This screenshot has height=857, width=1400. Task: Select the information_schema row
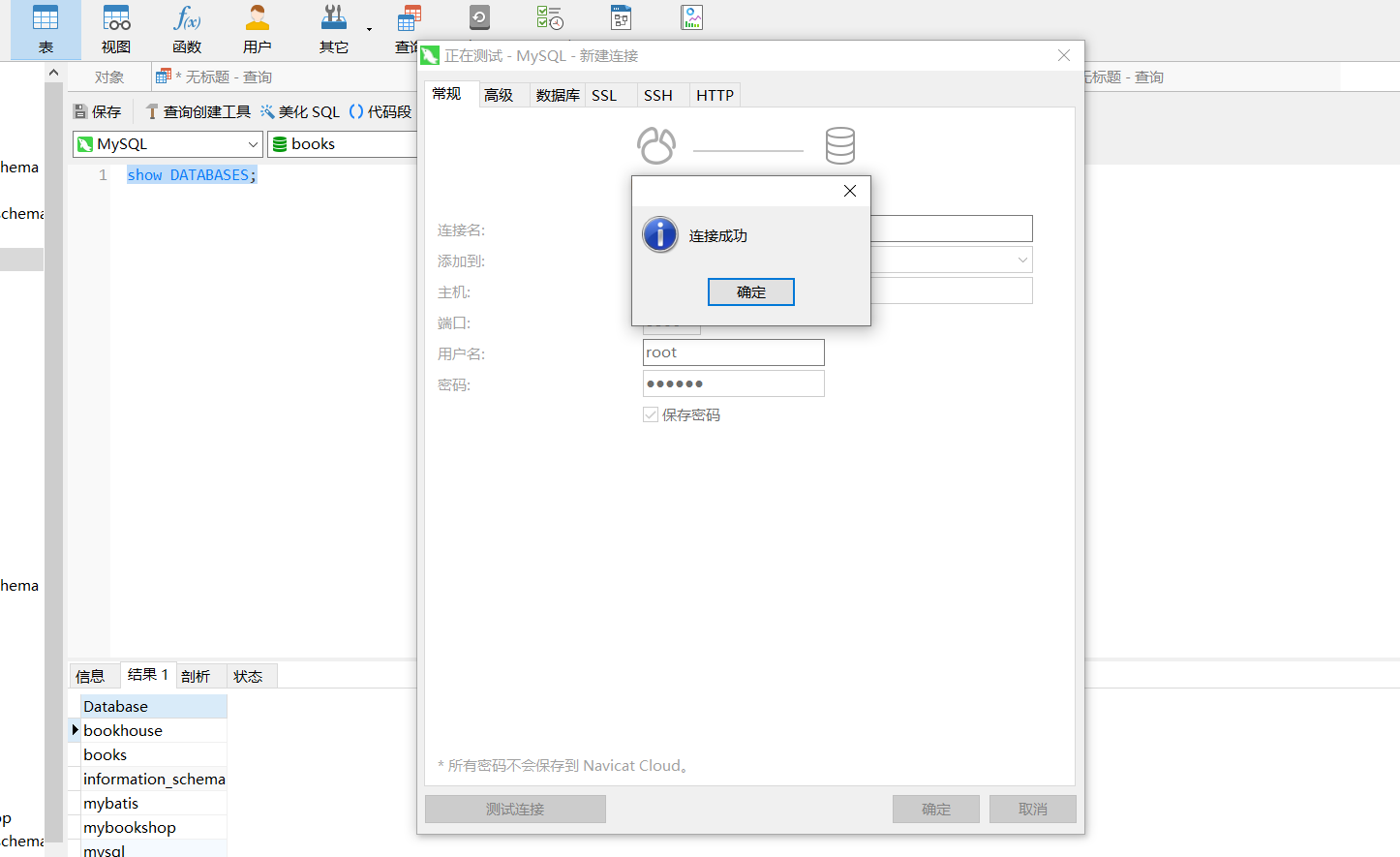coord(154,780)
